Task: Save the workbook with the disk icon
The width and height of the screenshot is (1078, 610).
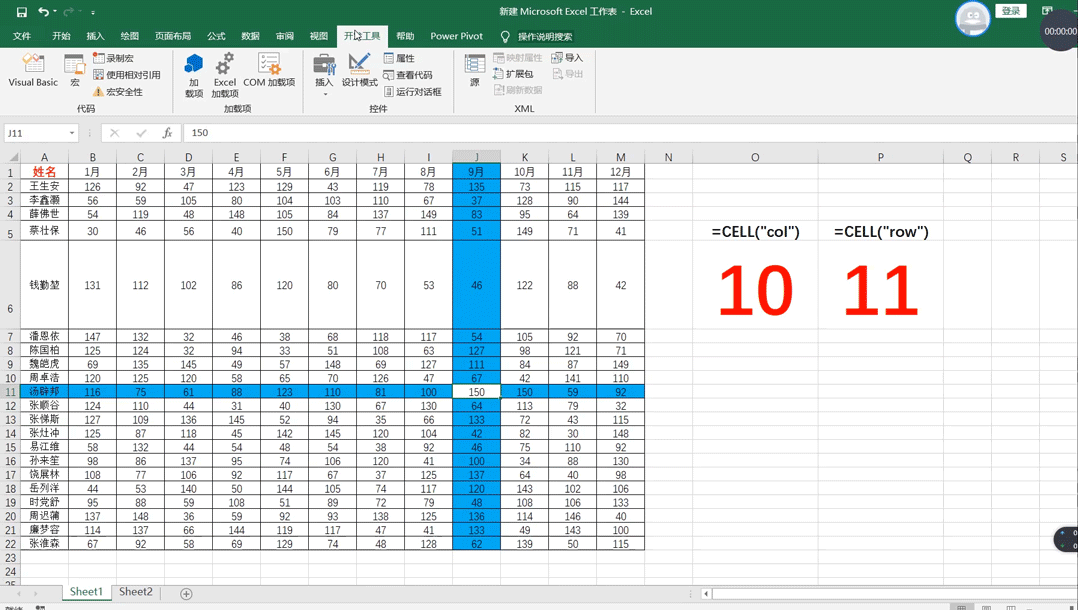Action: point(21,12)
